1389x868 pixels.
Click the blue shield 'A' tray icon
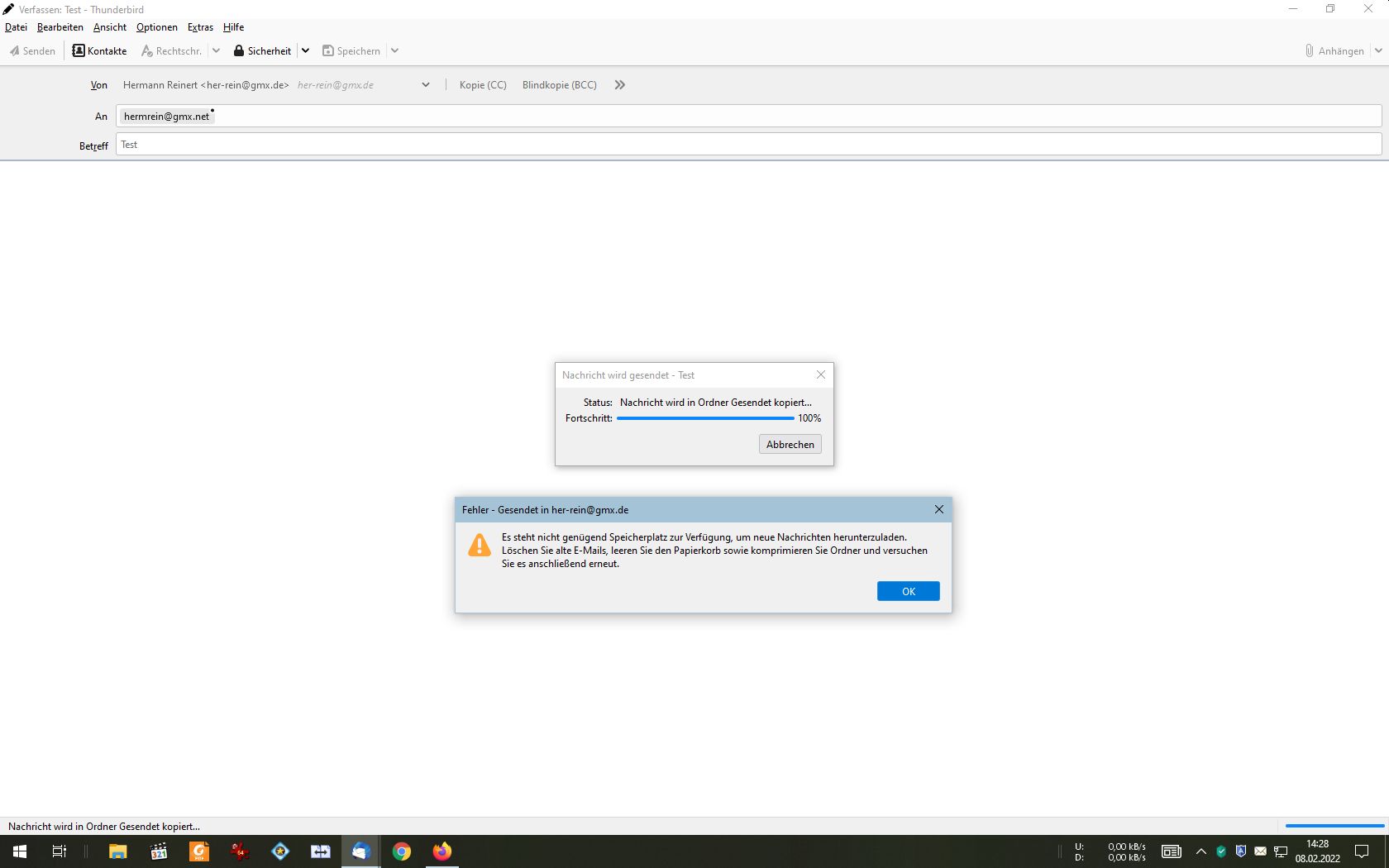[1241, 851]
